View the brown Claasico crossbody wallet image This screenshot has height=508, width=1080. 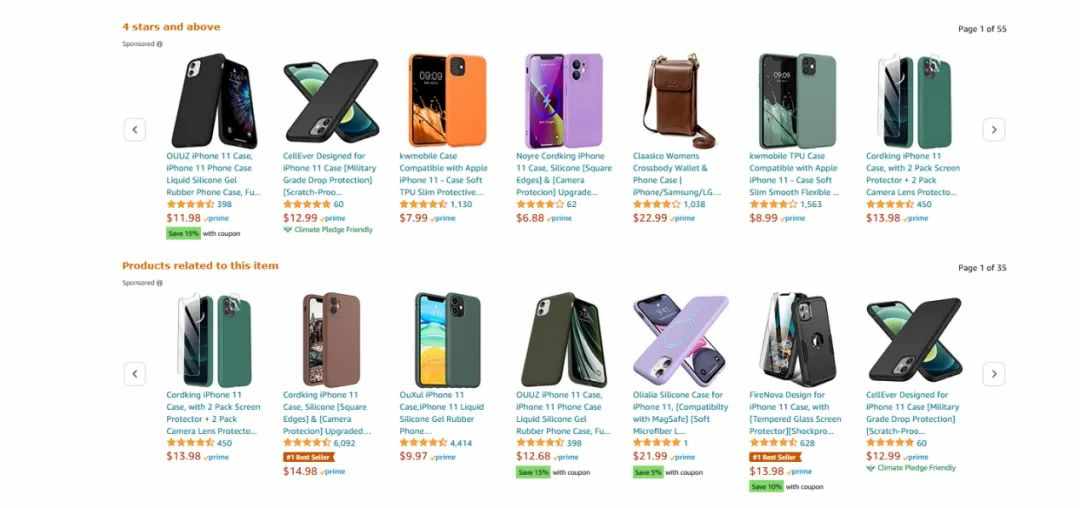click(680, 102)
